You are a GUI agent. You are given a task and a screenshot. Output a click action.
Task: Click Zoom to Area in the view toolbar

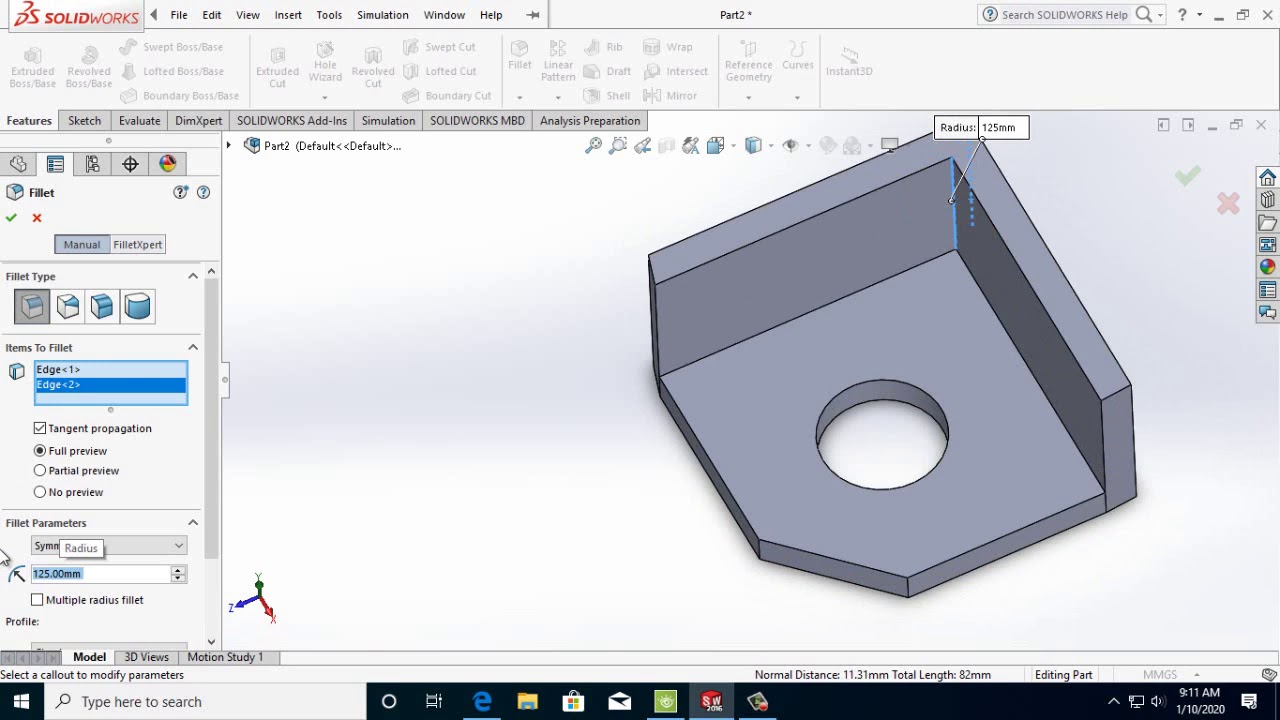tap(618, 146)
